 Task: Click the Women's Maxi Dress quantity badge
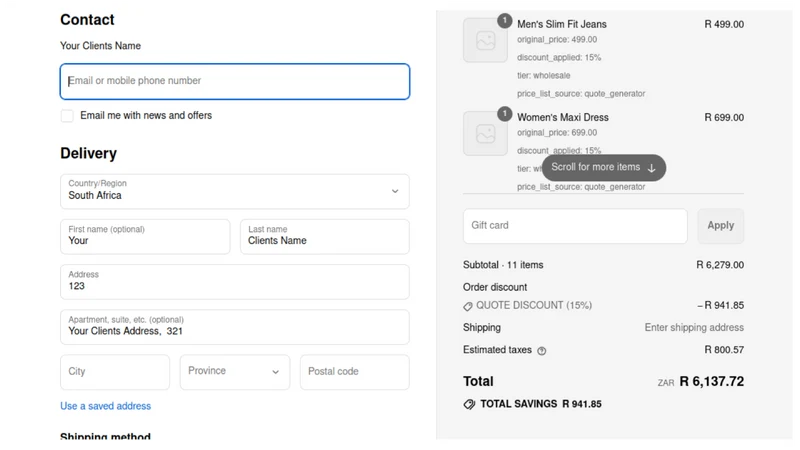pyautogui.click(x=505, y=113)
